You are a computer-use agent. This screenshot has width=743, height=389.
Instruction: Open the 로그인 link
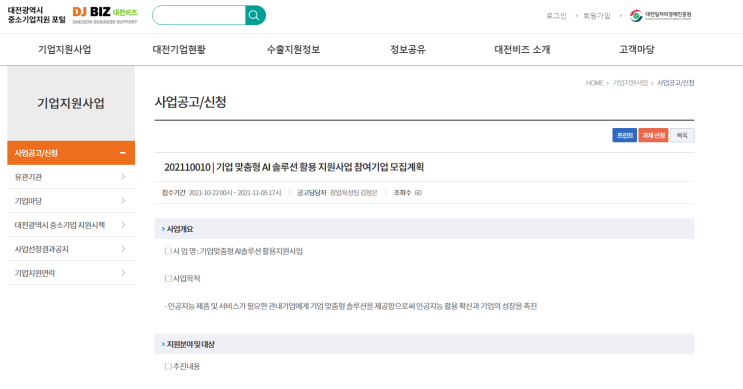(x=556, y=16)
